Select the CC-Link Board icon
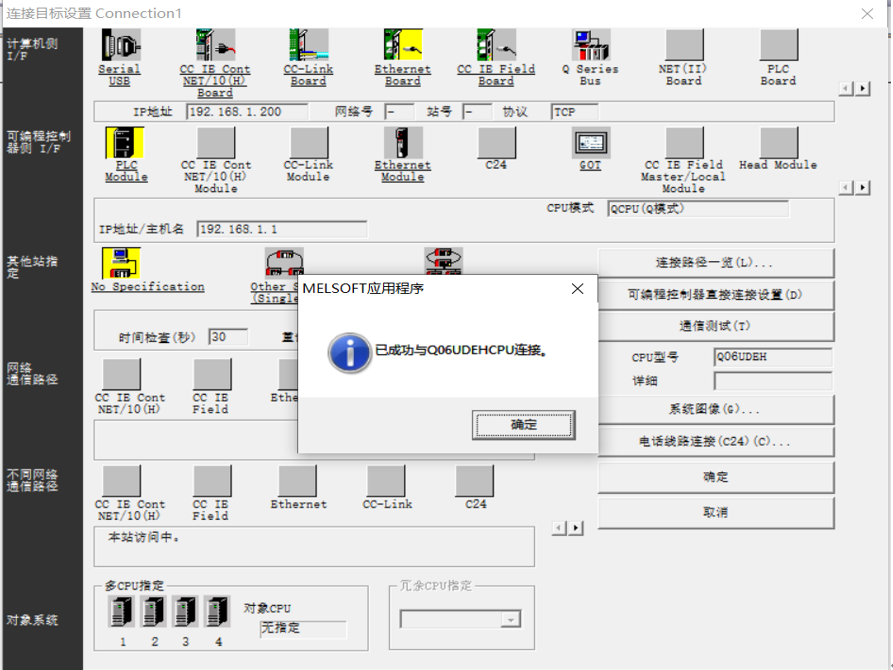 pyautogui.click(x=308, y=45)
